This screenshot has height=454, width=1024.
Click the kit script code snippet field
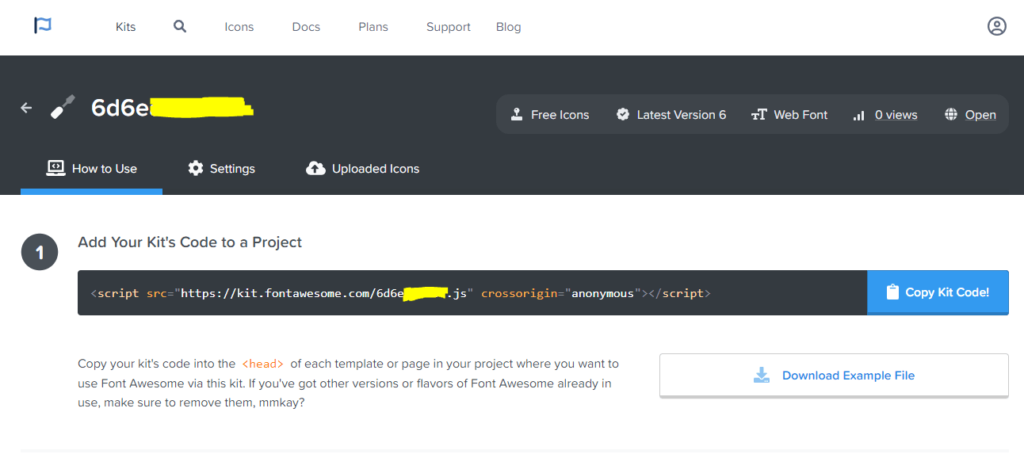[472, 293]
